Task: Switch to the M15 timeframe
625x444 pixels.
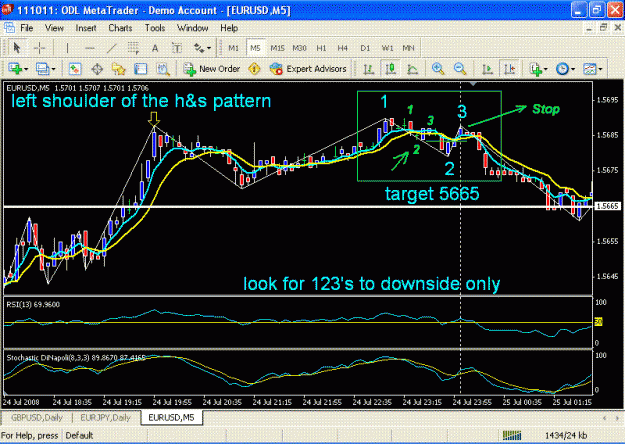Action: (x=277, y=48)
